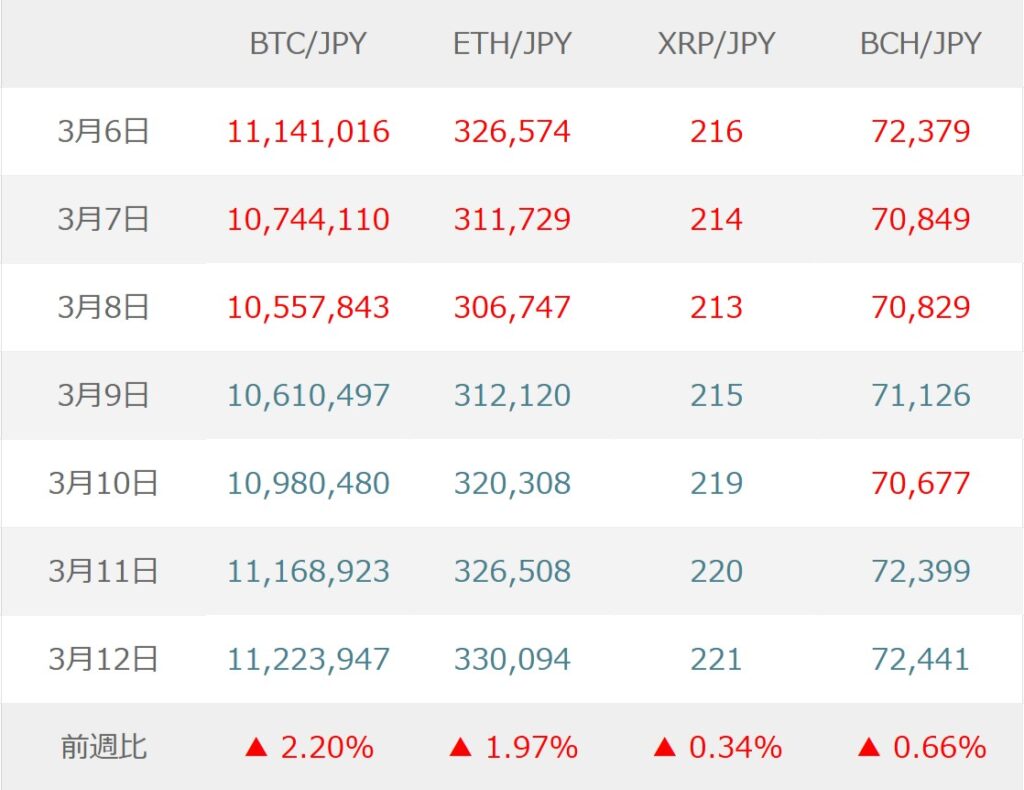Click XRP price 219 on 3月10日

pyautogui.click(x=716, y=483)
